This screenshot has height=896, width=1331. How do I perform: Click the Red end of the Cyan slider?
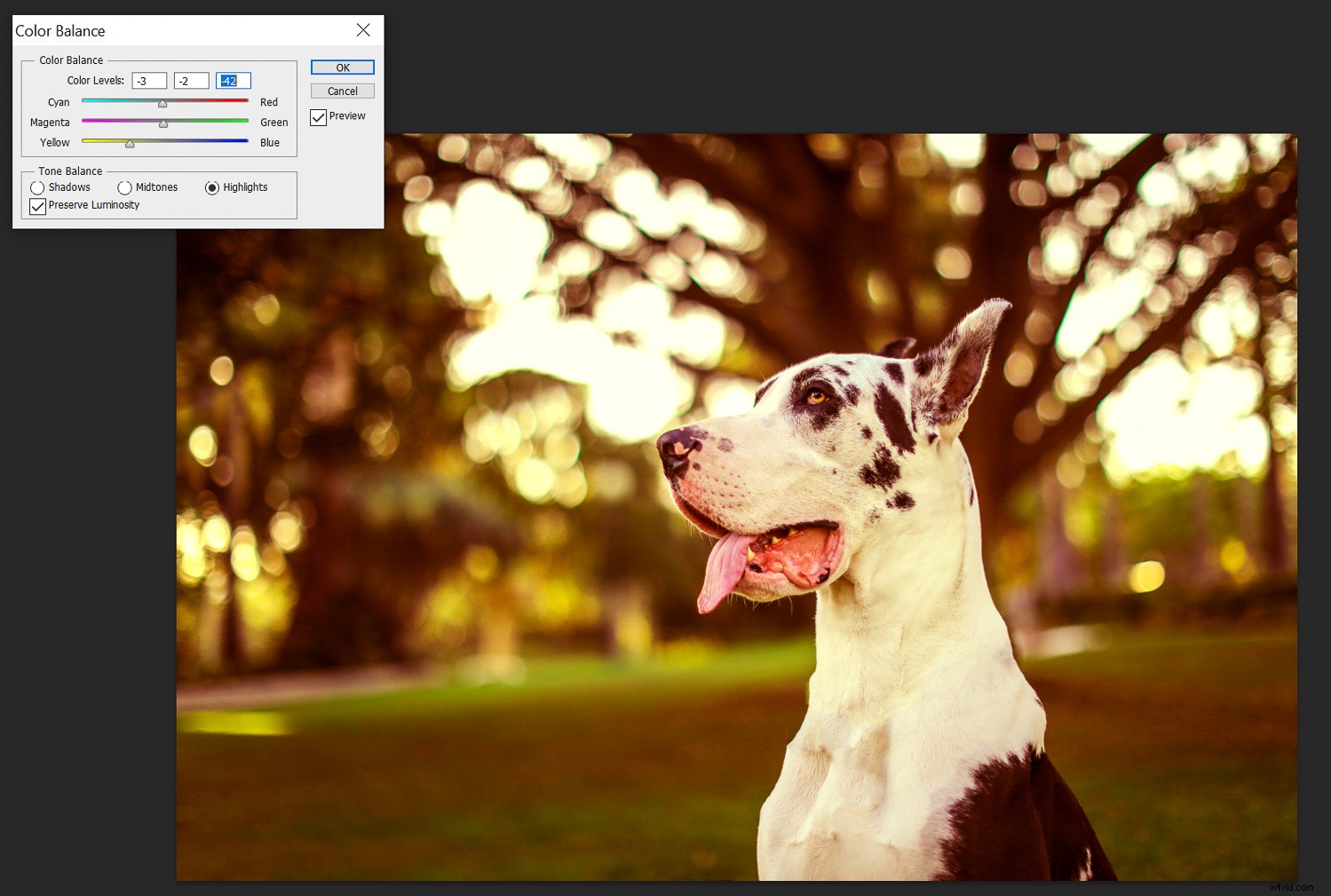pos(246,101)
